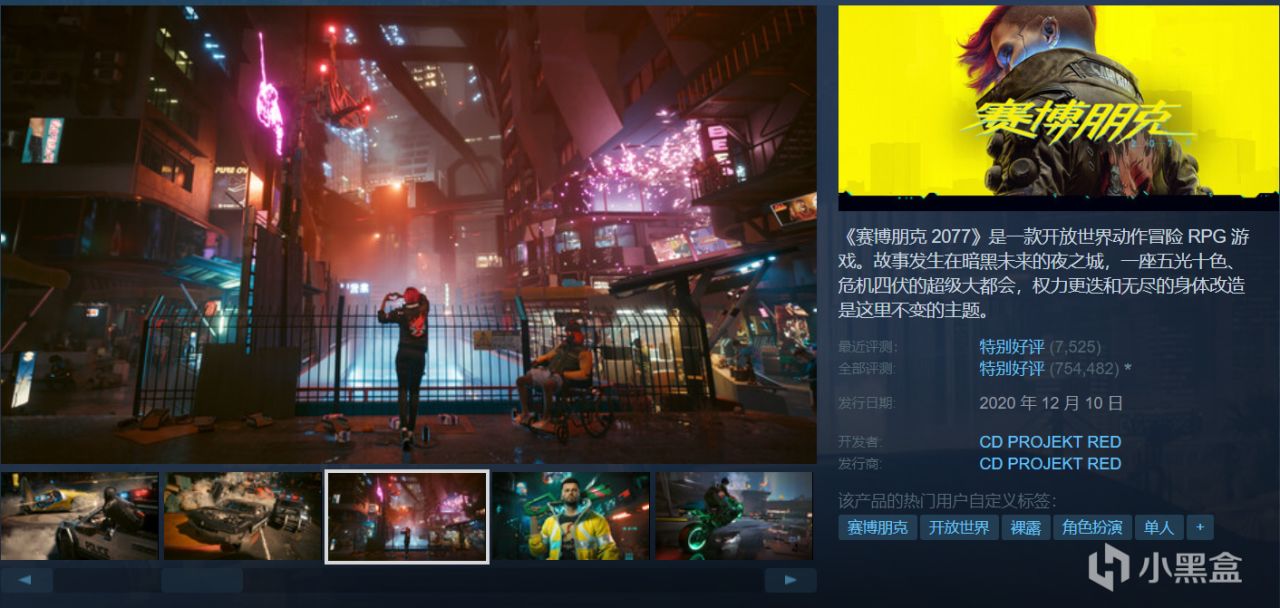Open the wrecked police cars thumbnail

pyautogui.click(x=243, y=516)
